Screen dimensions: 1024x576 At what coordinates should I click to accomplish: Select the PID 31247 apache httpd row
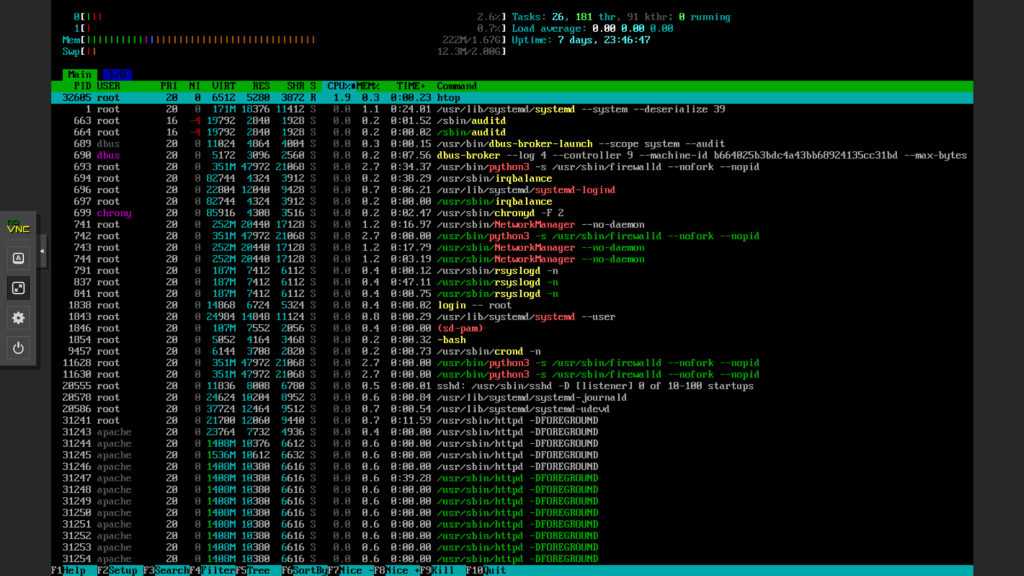tap(512, 478)
